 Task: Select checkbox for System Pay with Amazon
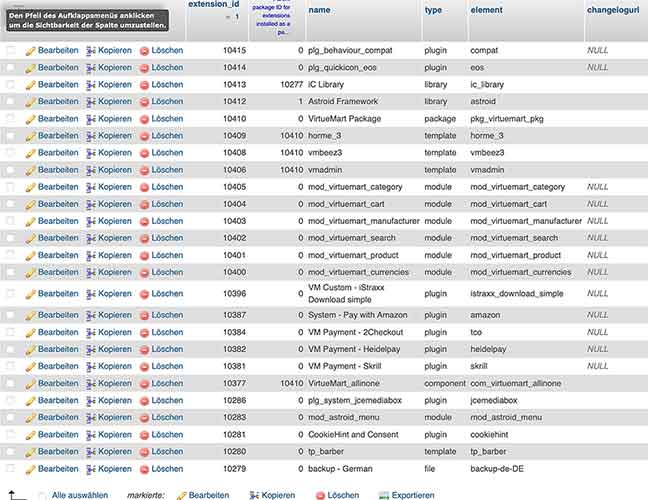click(11, 315)
